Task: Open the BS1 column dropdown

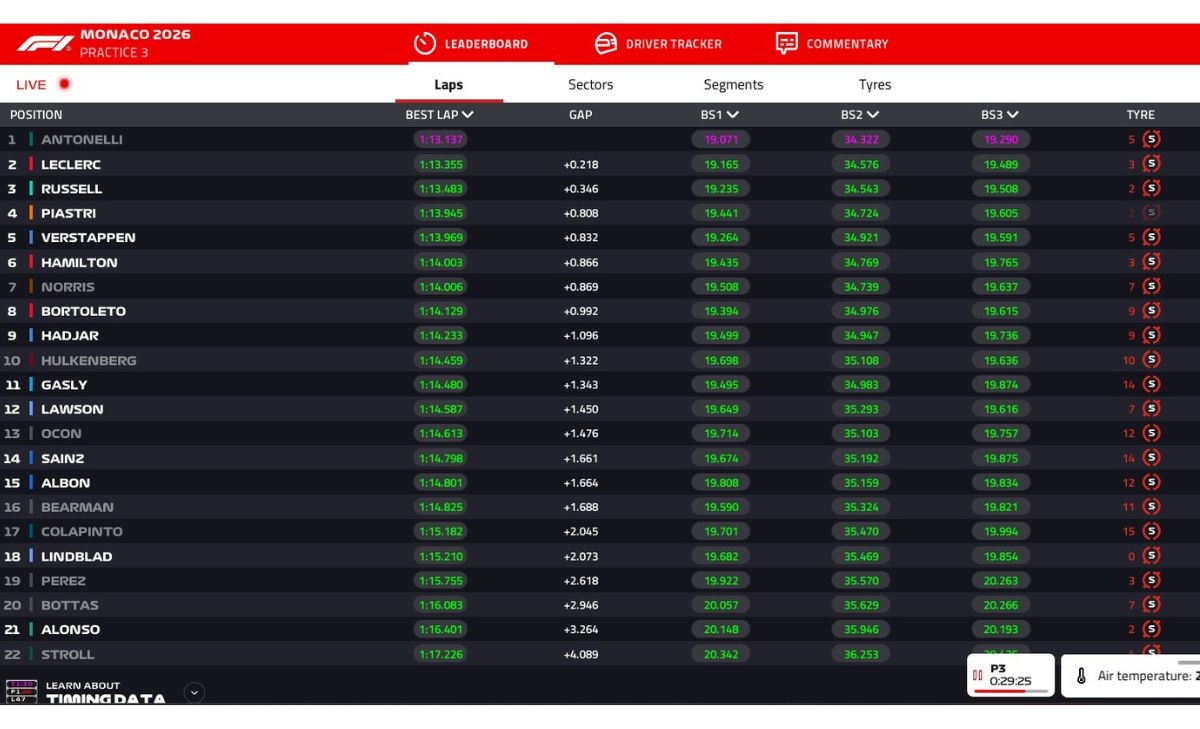Action: (733, 115)
